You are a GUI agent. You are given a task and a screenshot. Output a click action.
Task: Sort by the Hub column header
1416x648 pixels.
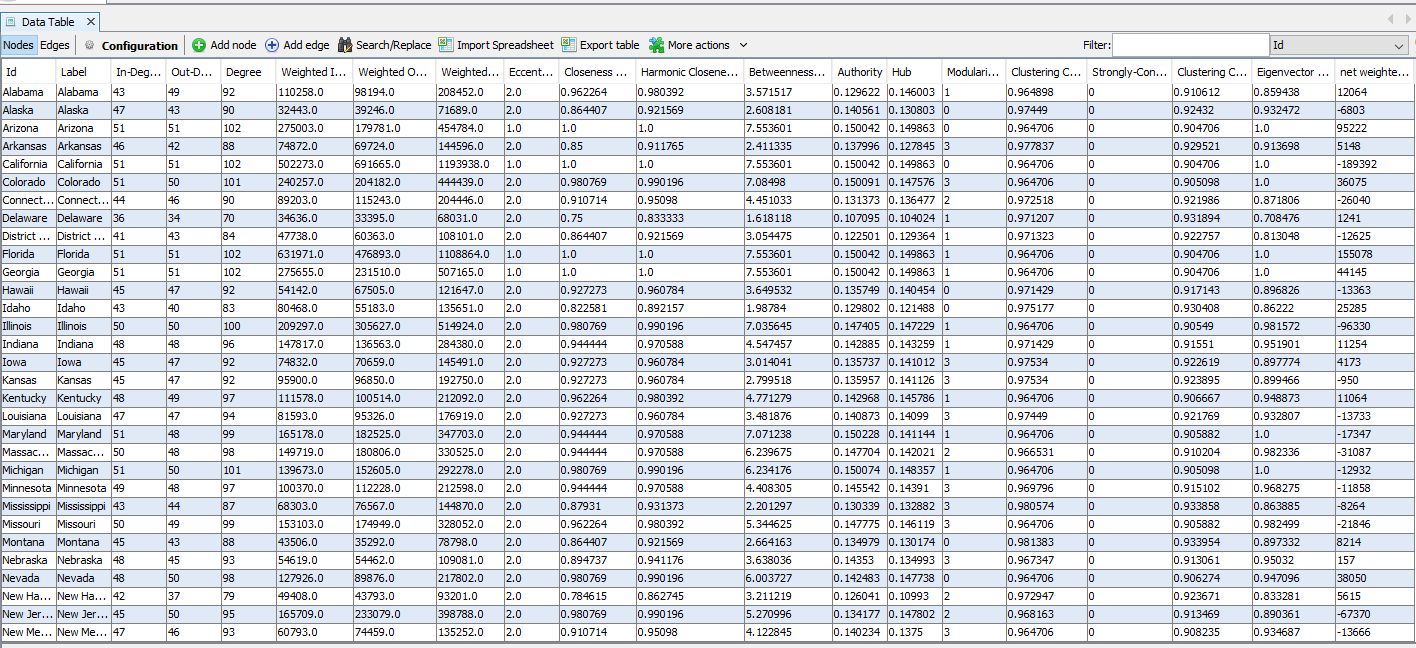(915, 72)
